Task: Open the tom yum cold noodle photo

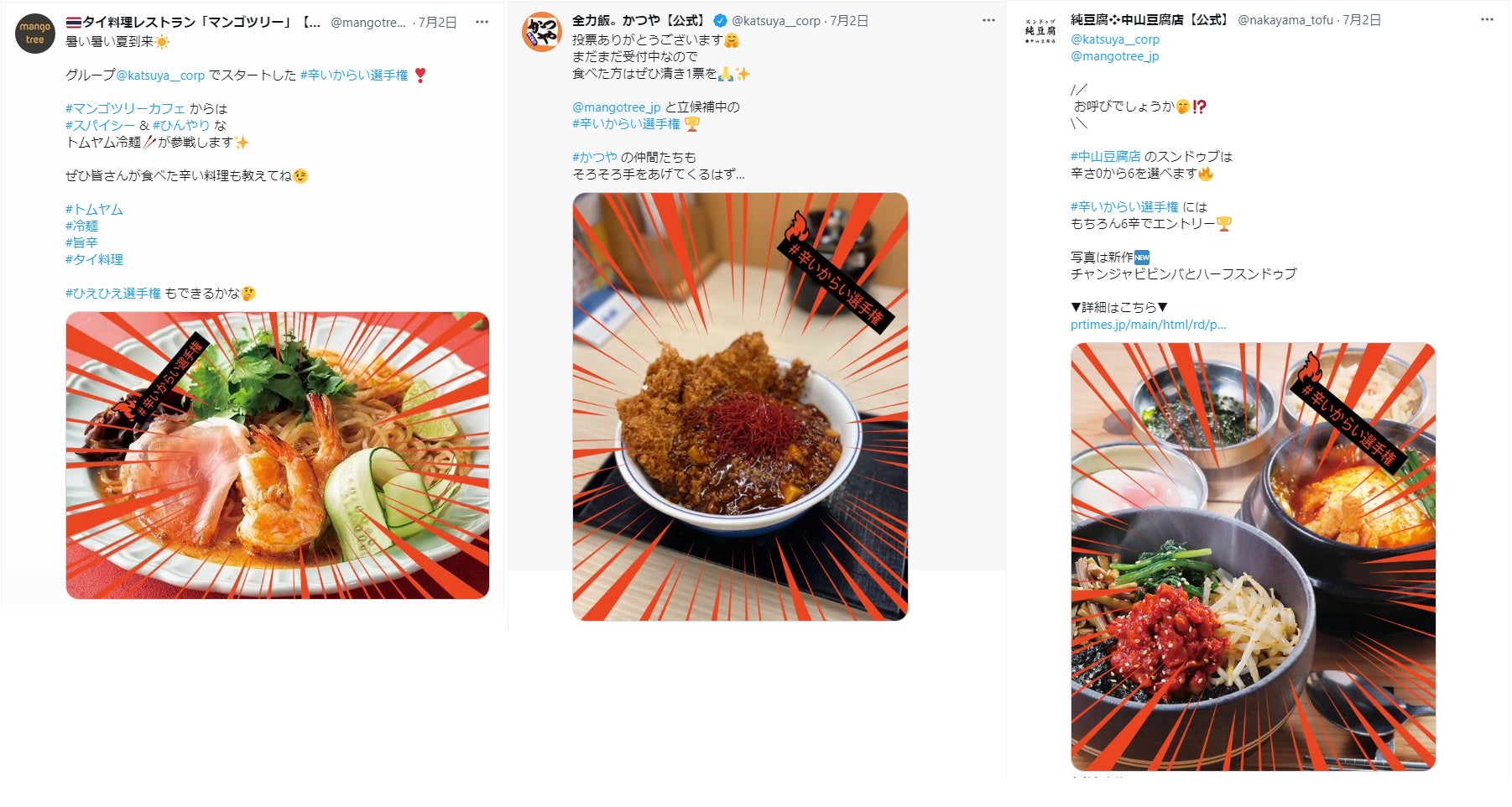Action: (x=278, y=456)
